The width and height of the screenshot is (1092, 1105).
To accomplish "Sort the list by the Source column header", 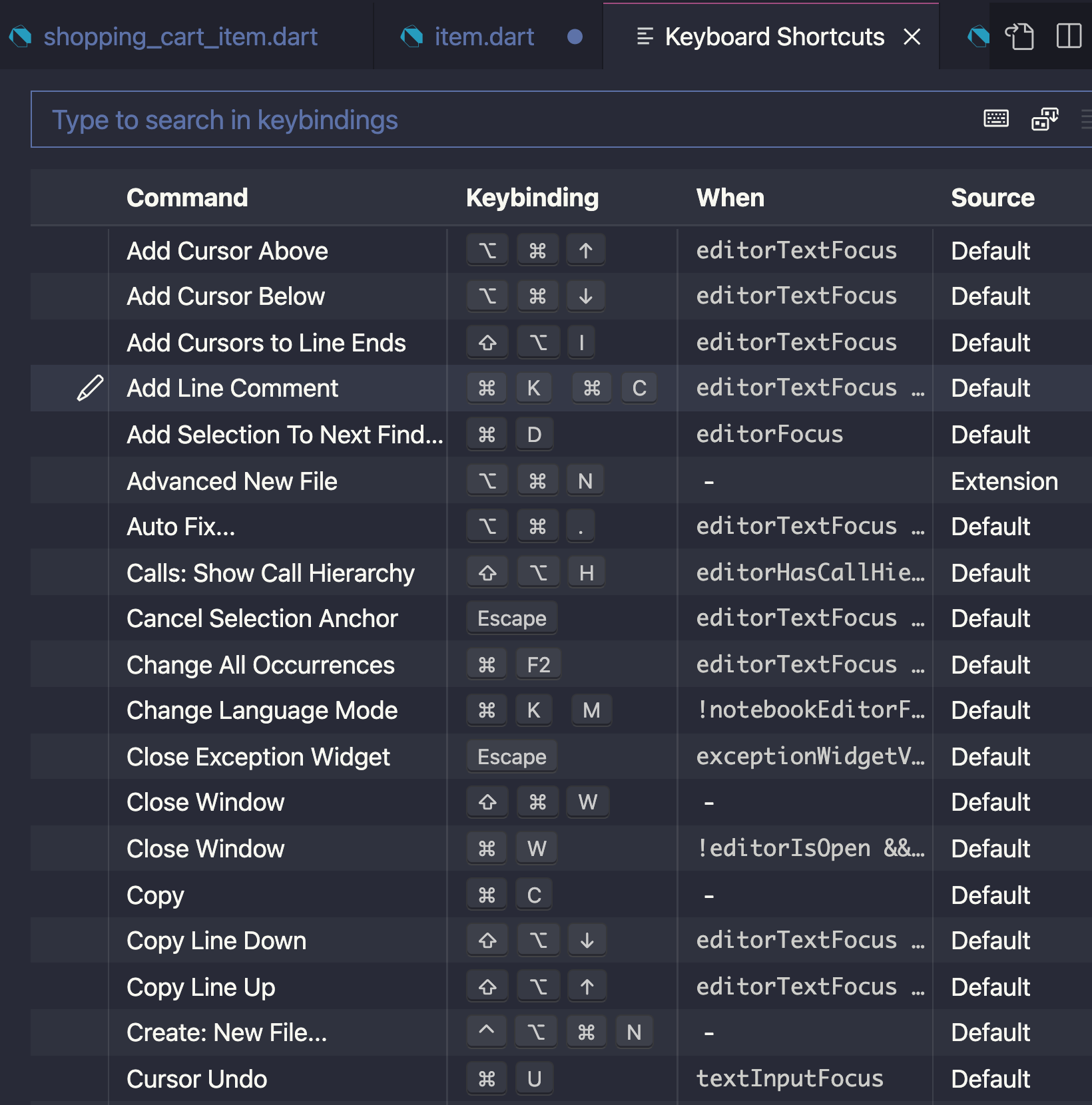I will [x=992, y=197].
